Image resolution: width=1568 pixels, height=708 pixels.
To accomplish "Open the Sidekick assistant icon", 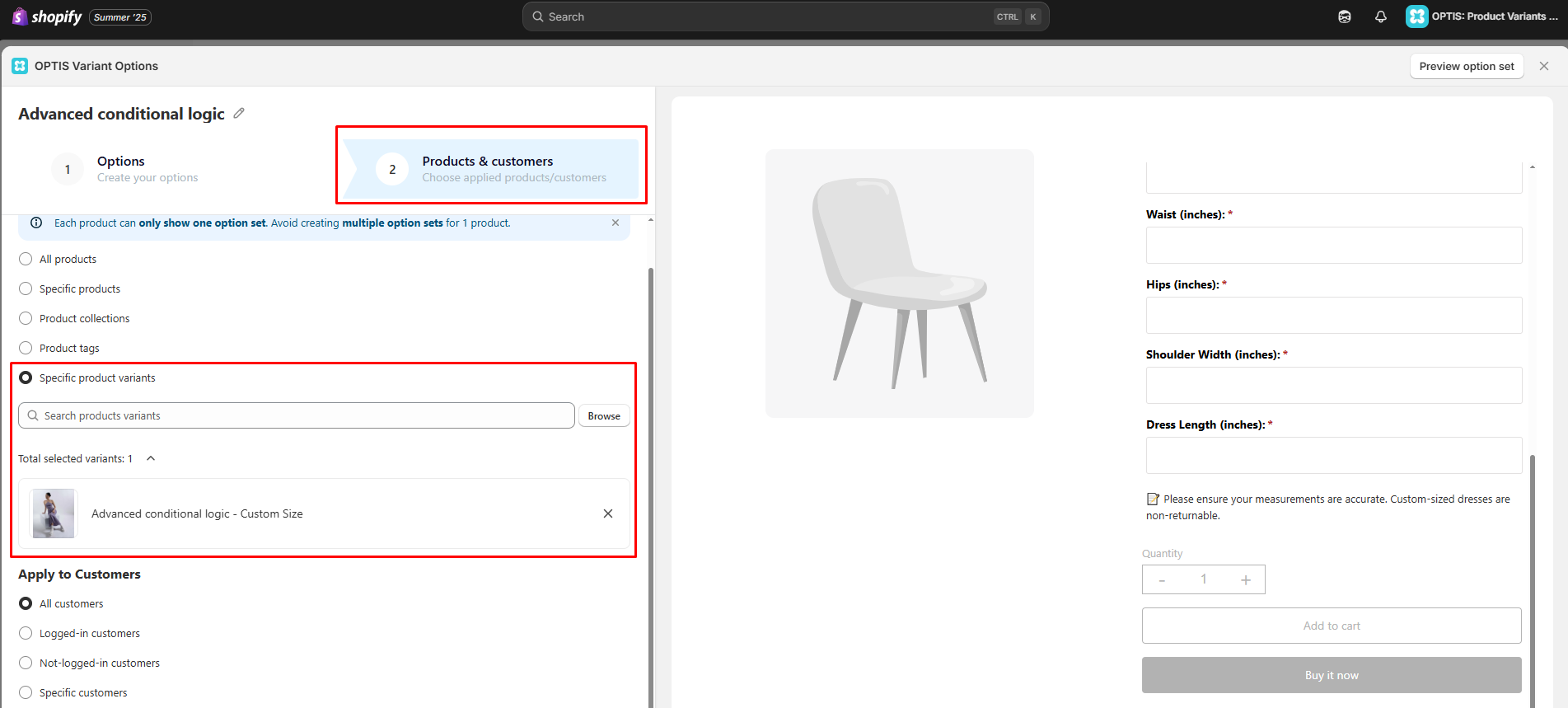I will click(1345, 16).
